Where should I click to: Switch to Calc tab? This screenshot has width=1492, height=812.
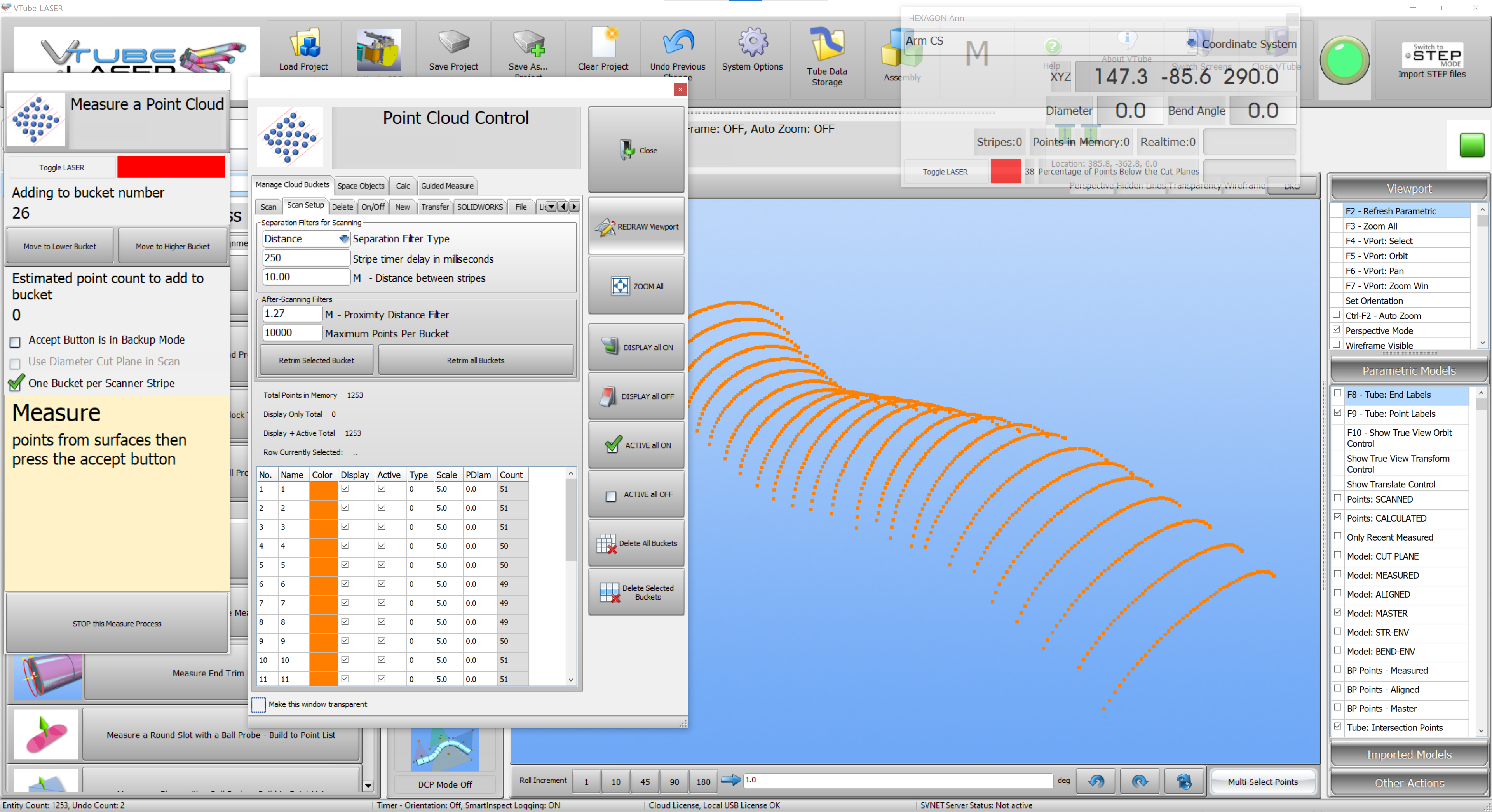(403, 186)
